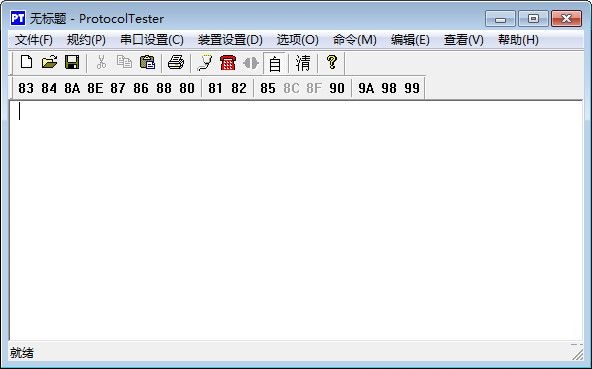
Task: Toggle the 自 auto mode button
Action: click(274, 63)
